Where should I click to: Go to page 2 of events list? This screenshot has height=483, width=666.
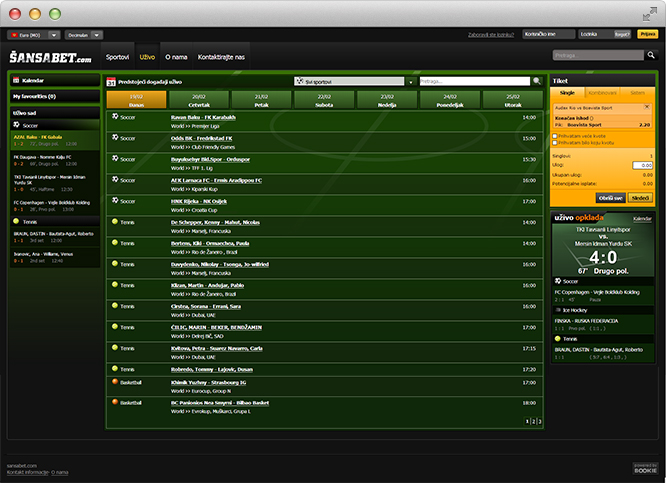[x=534, y=421]
